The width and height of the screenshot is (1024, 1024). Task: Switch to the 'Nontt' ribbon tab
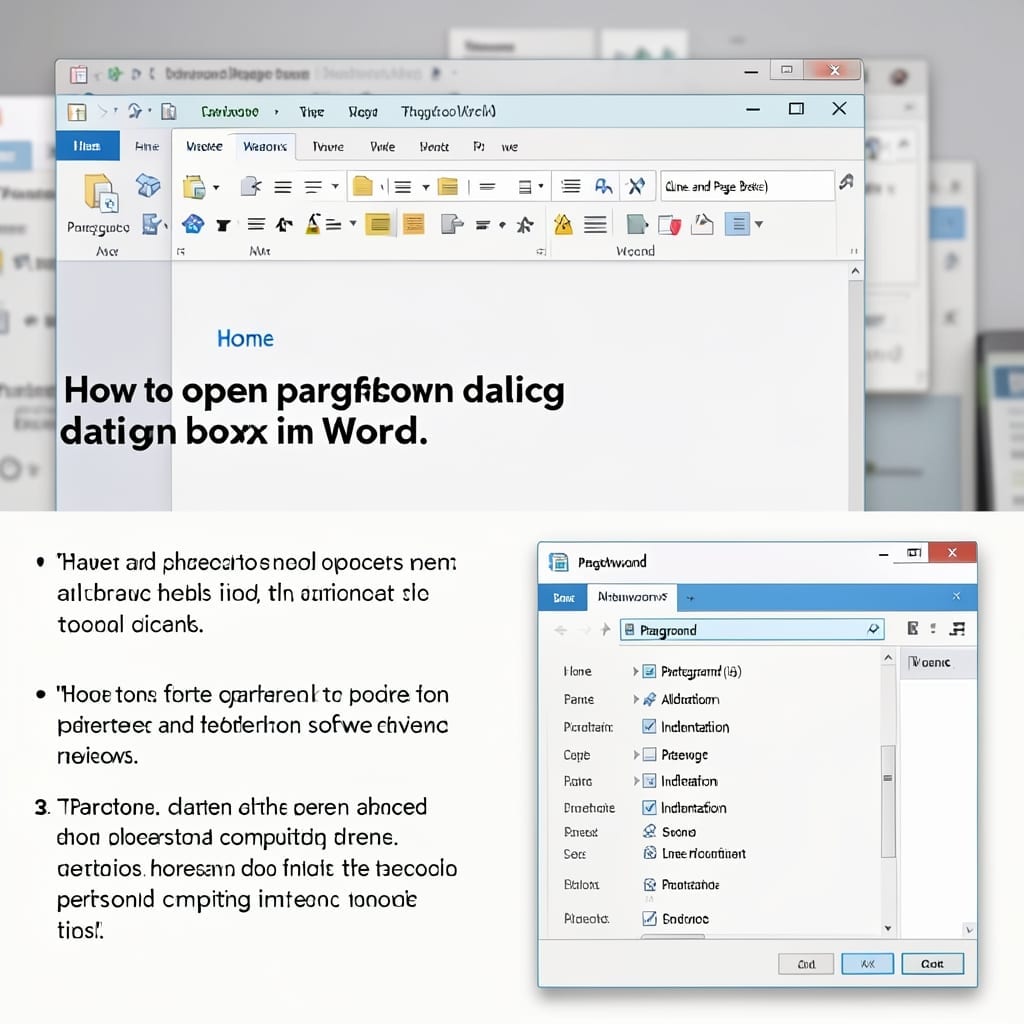tap(434, 147)
